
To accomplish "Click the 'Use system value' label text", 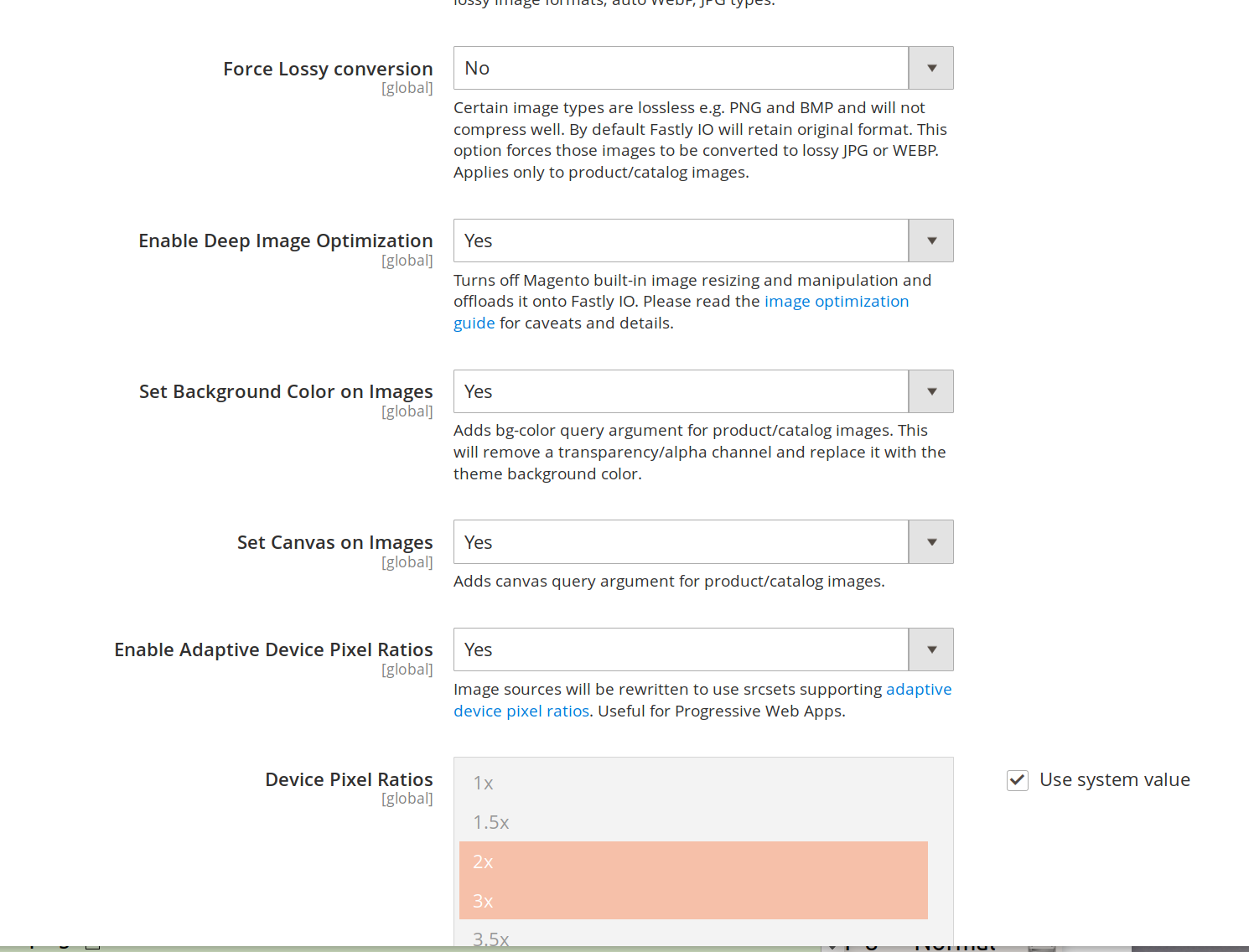I will tap(1114, 780).
